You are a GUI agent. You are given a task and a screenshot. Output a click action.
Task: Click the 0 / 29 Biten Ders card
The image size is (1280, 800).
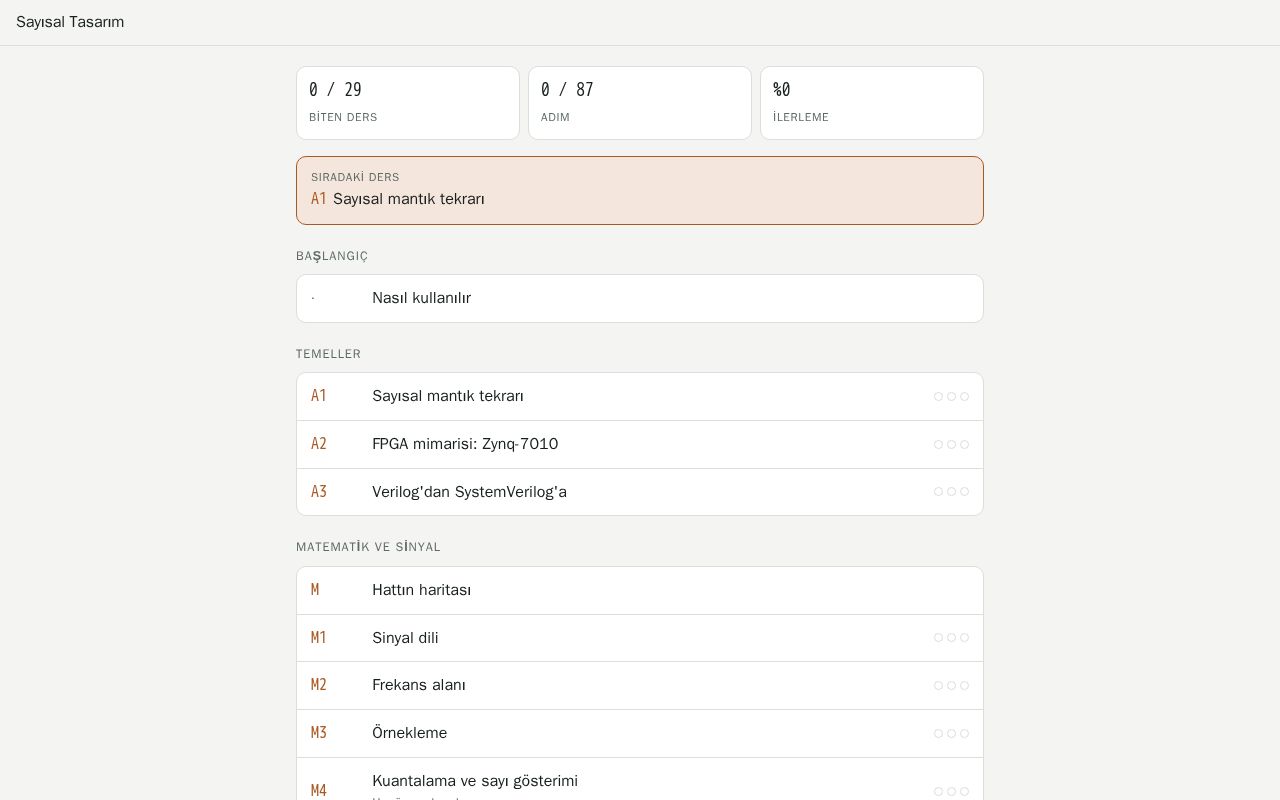coord(408,103)
